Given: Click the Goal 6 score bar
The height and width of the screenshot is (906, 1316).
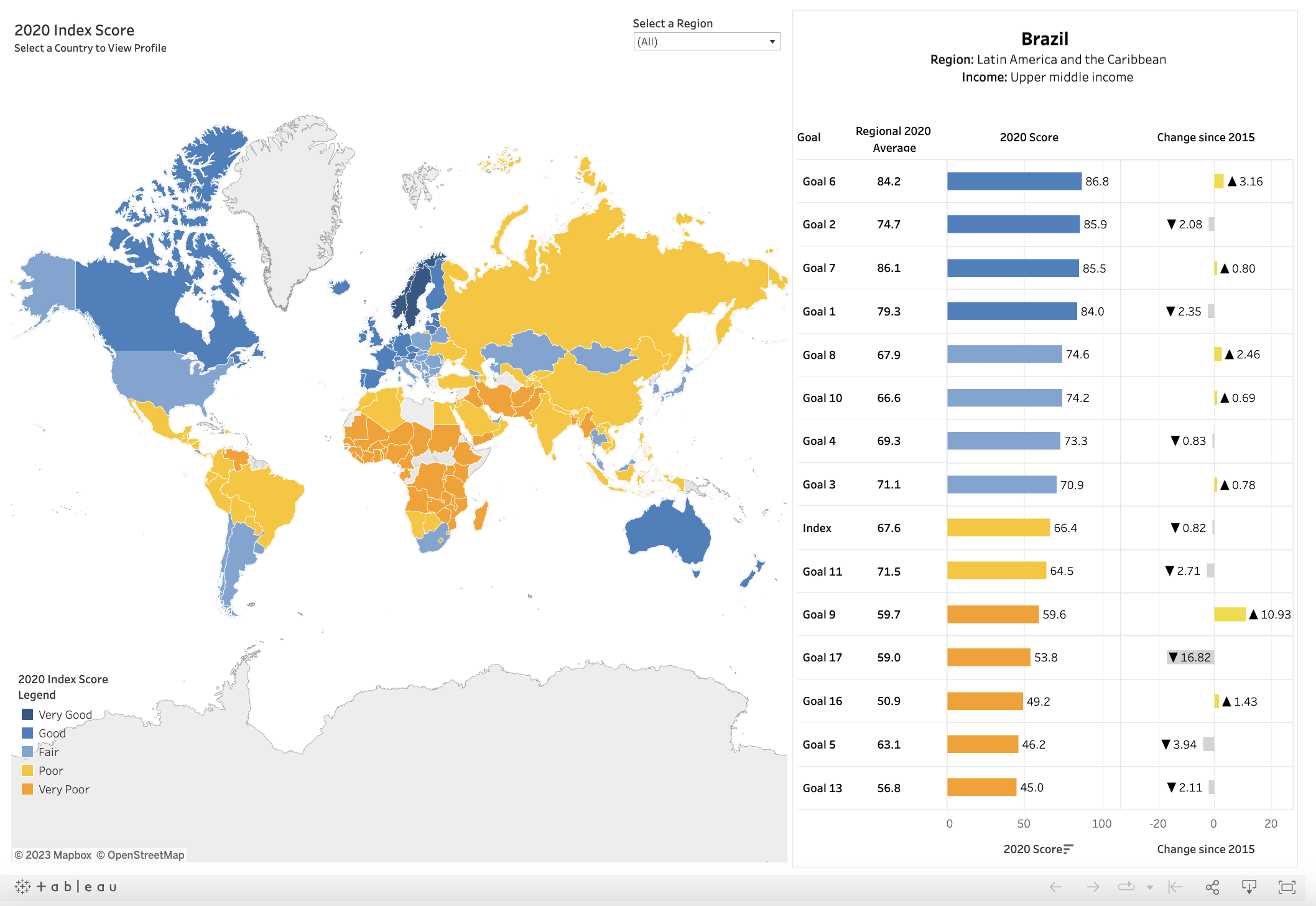Looking at the screenshot, I should (1014, 181).
